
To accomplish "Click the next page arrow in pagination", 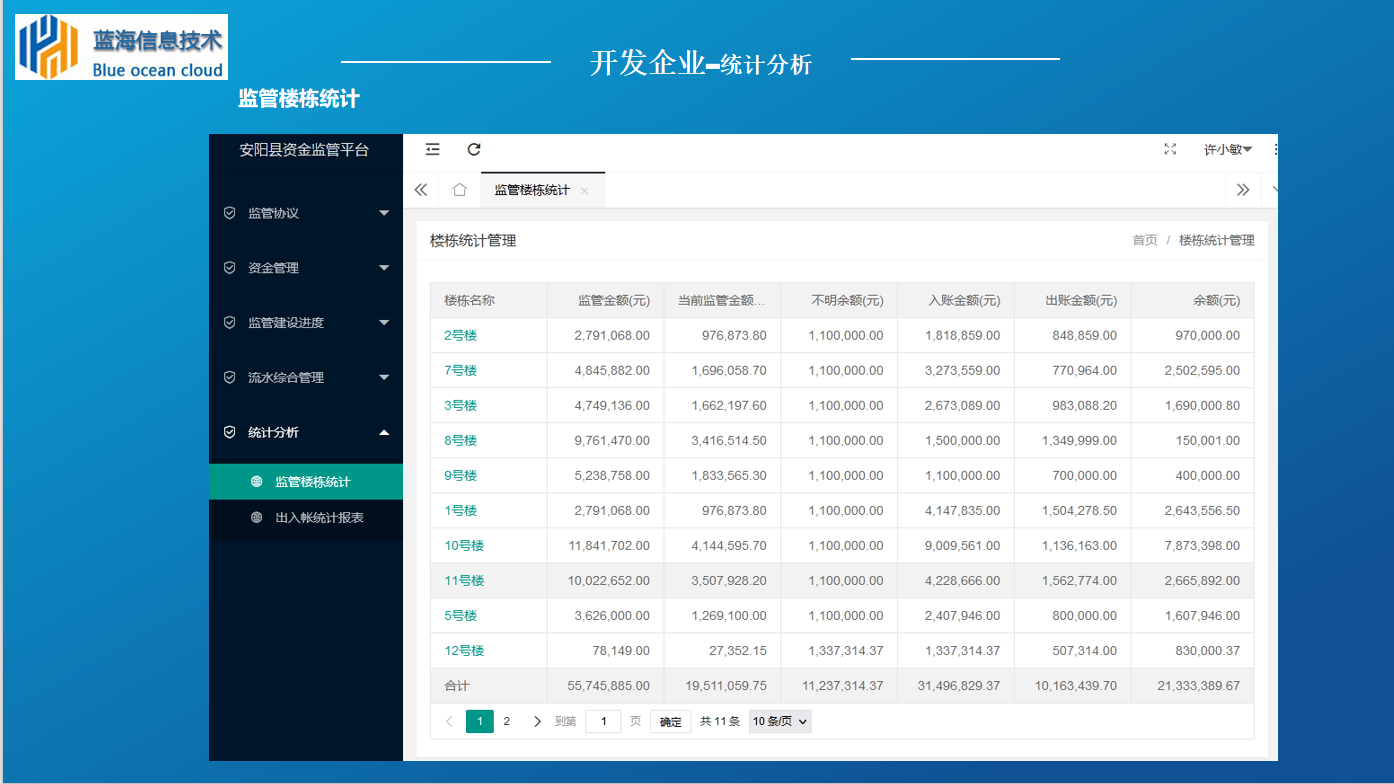I will pos(537,721).
